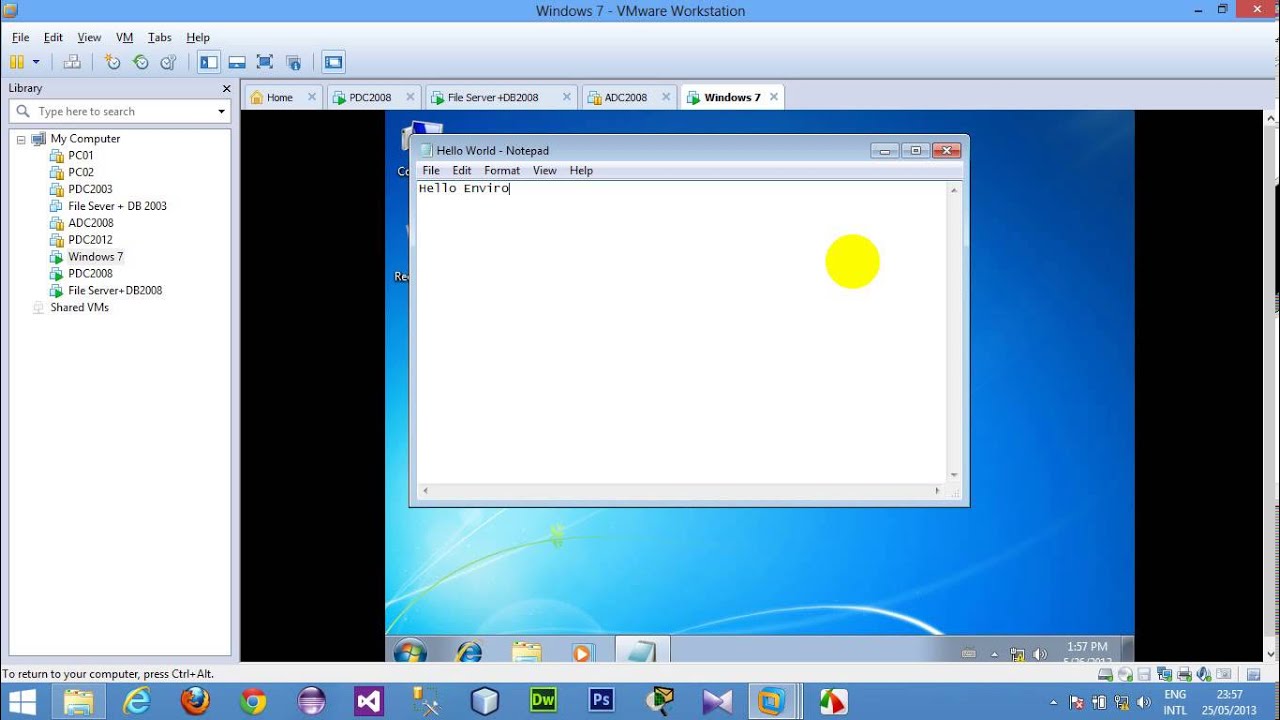Open Notepad's View menu
Screen dimensions: 1280x720
tap(544, 171)
